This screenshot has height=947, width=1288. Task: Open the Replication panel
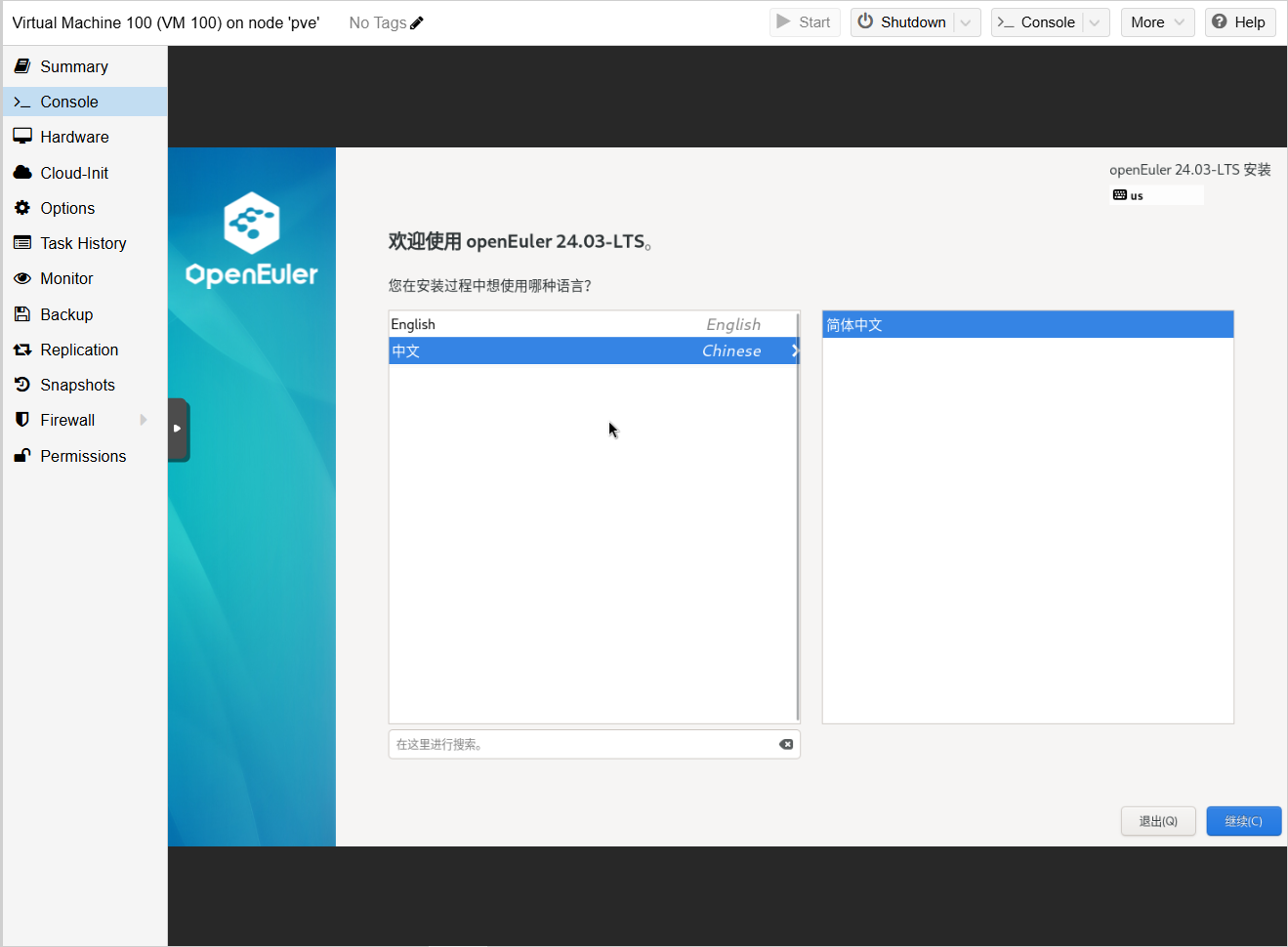click(79, 350)
